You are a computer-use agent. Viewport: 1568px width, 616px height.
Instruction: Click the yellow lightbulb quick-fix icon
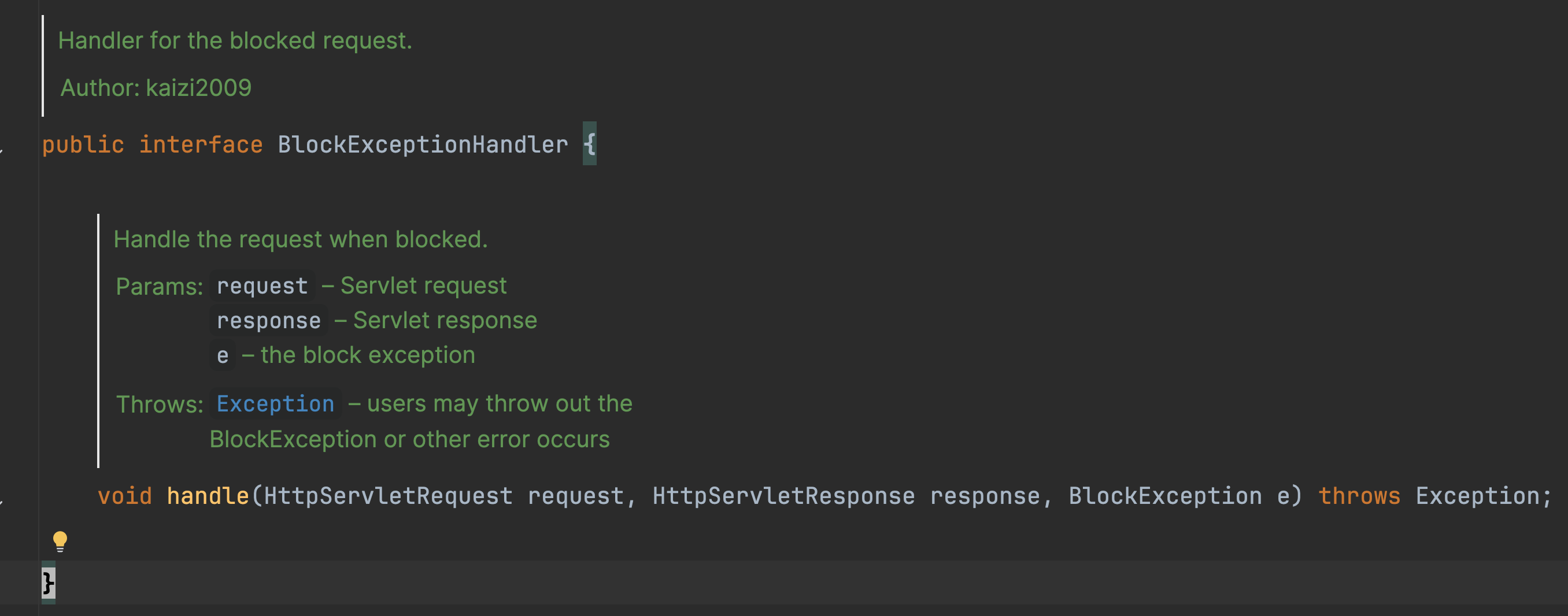tap(60, 541)
